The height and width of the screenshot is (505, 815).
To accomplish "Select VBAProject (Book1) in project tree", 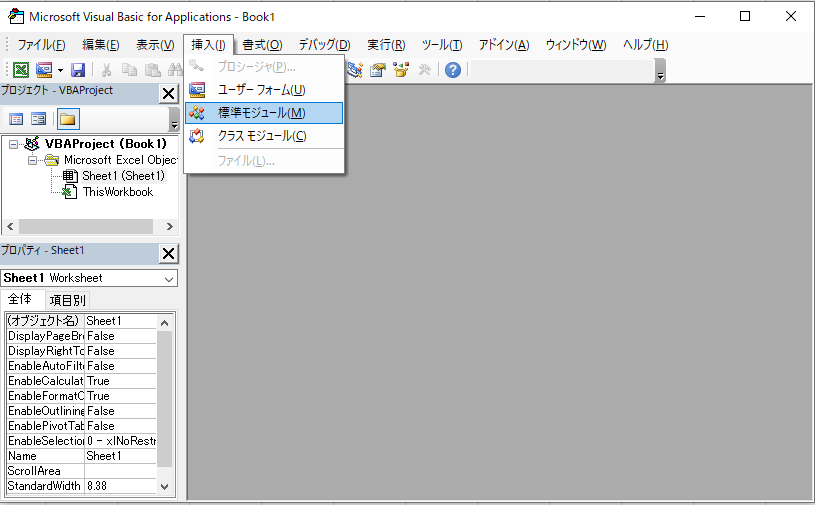I will click(106, 144).
